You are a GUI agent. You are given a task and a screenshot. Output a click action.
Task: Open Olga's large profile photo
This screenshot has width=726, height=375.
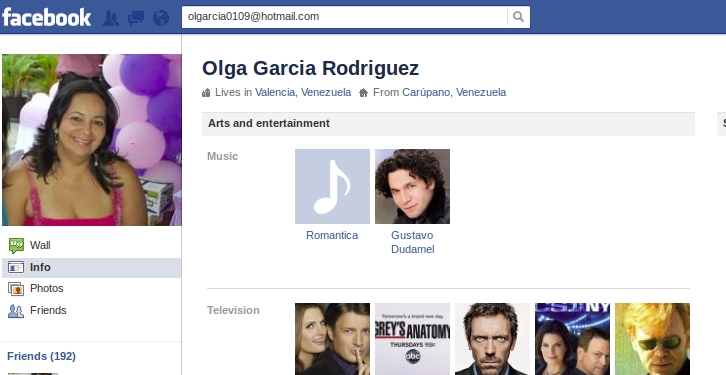click(x=92, y=140)
